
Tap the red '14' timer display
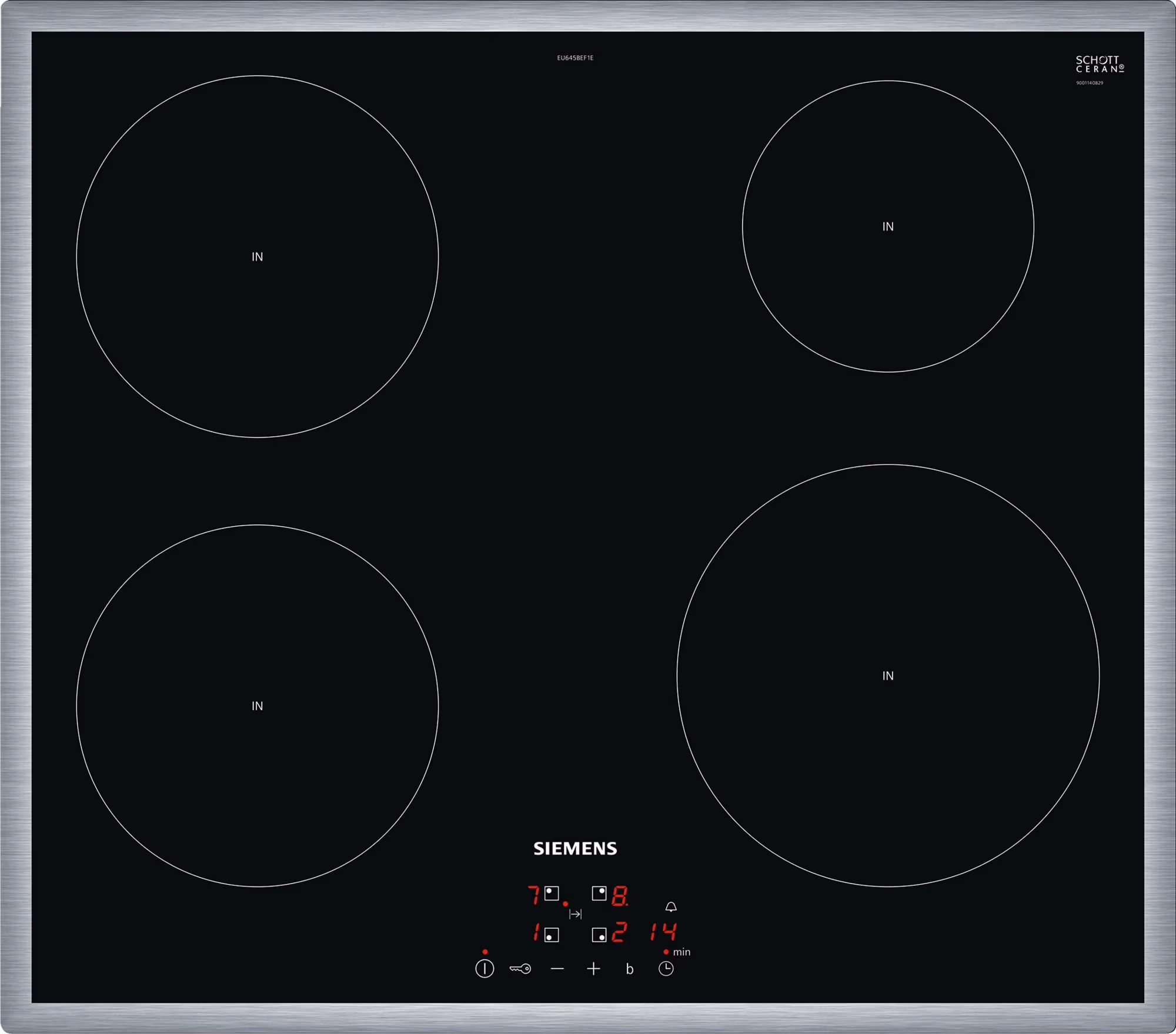(663, 932)
